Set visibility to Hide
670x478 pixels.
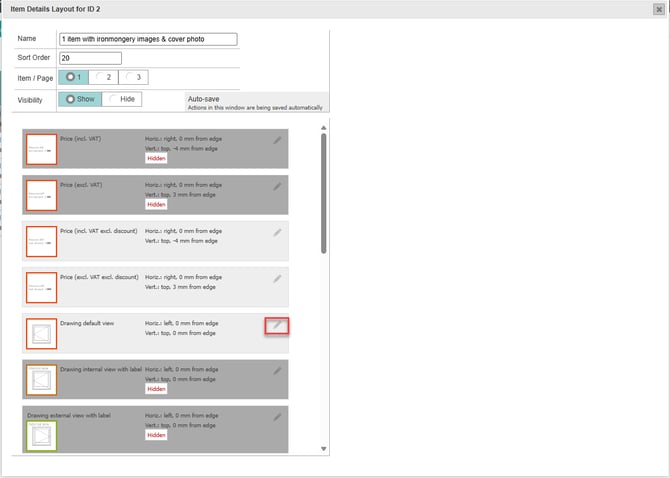122,99
